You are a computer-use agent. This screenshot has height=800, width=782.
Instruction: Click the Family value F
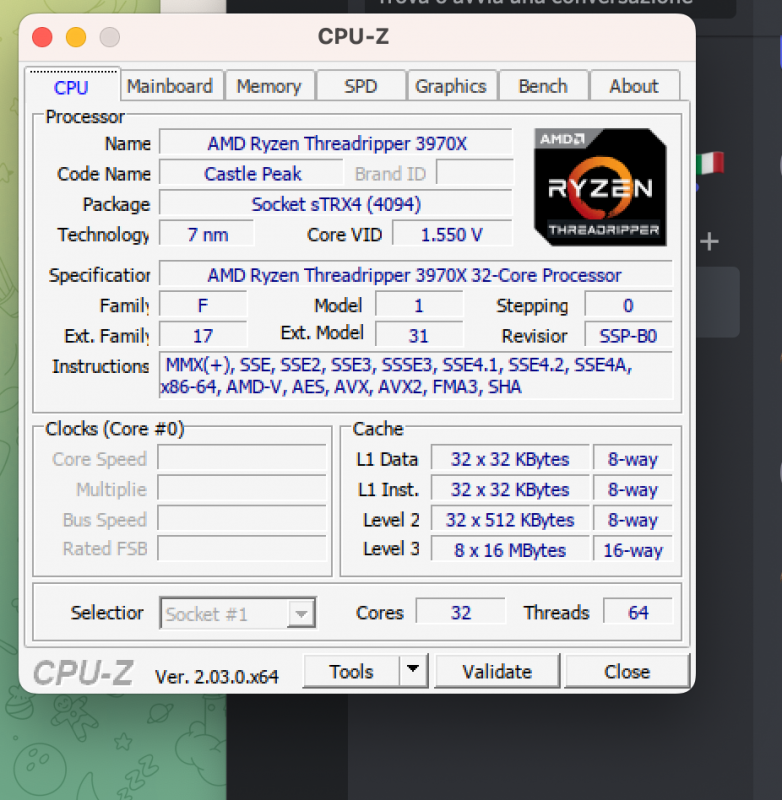(203, 306)
